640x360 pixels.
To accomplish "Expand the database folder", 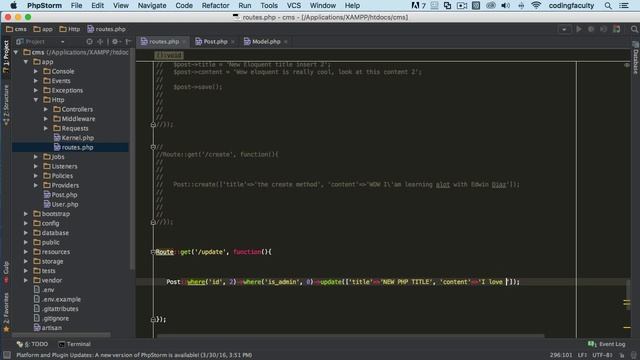I will pyautogui.click(x=26, y=233).
